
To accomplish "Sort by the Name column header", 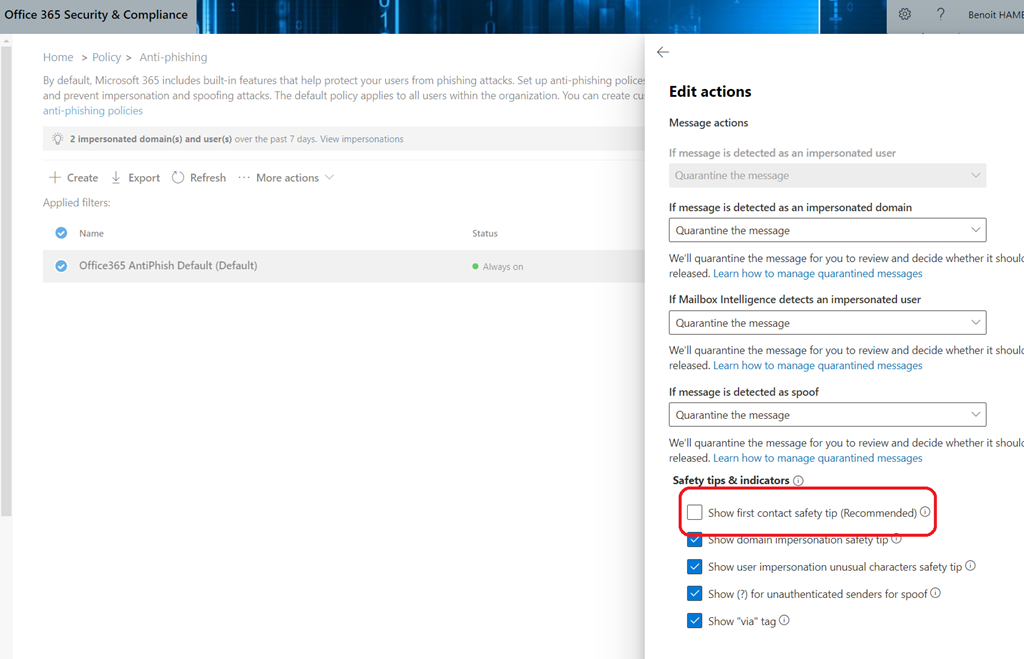I will coord(91,233).
